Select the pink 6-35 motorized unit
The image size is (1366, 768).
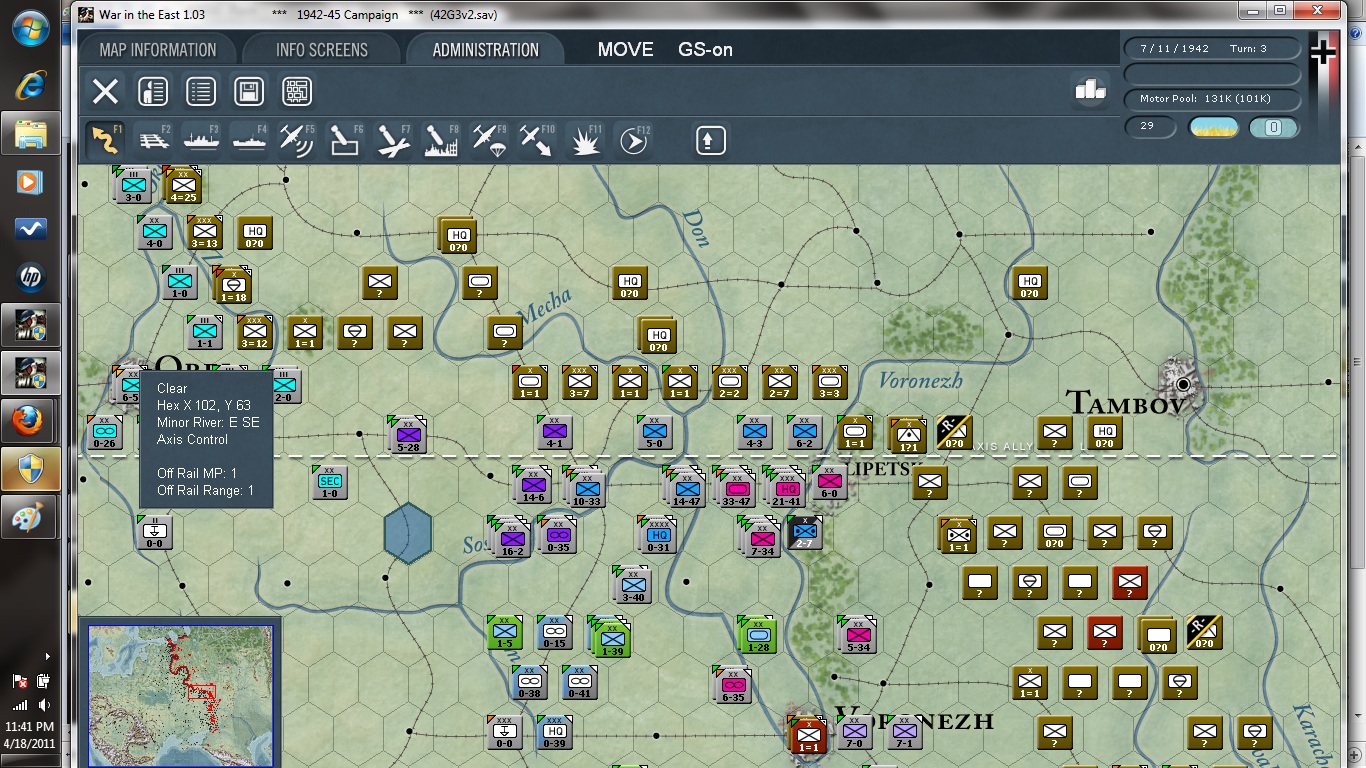(x=734, y=685)
